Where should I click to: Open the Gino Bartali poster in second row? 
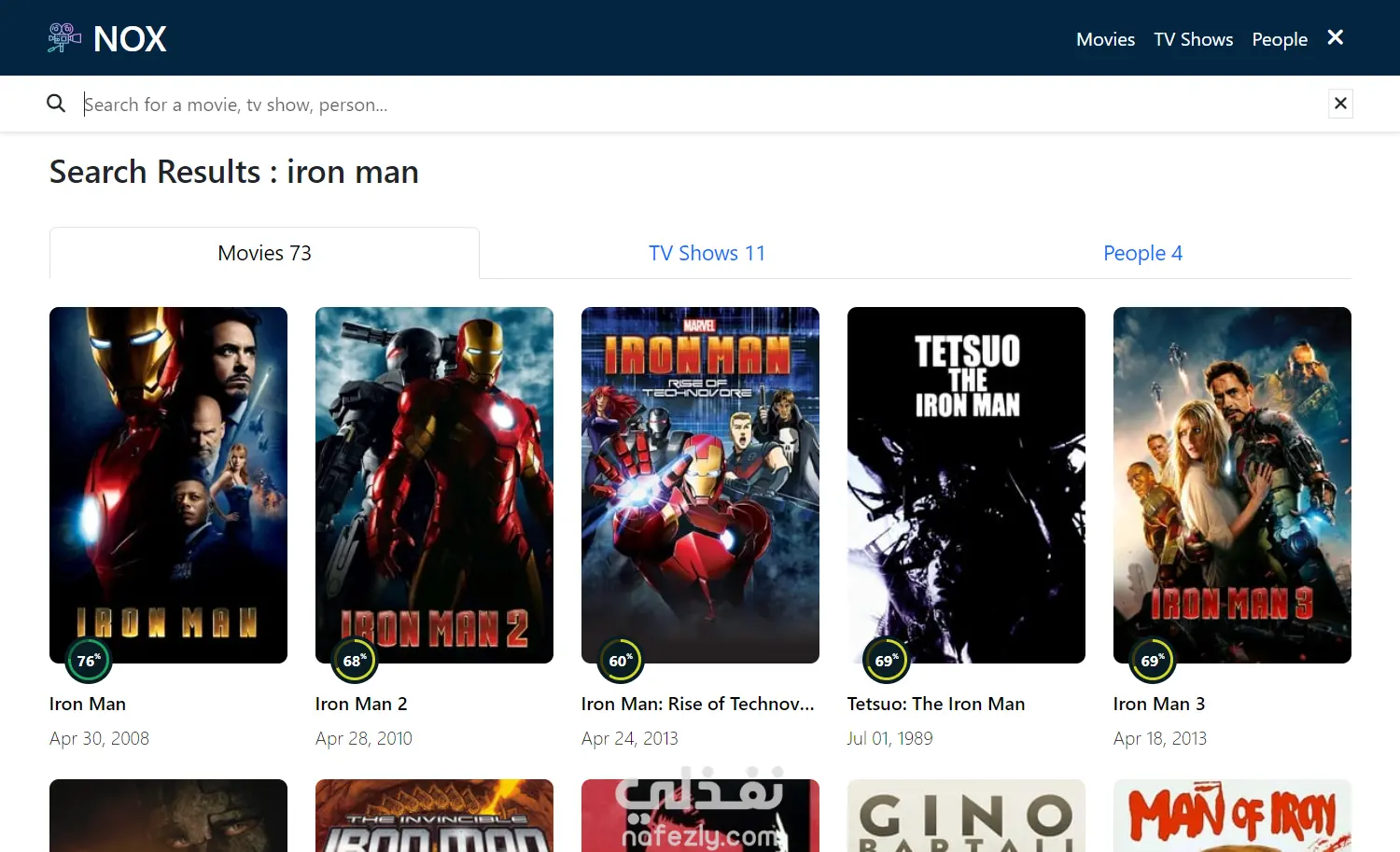click(x=966, y=816)
